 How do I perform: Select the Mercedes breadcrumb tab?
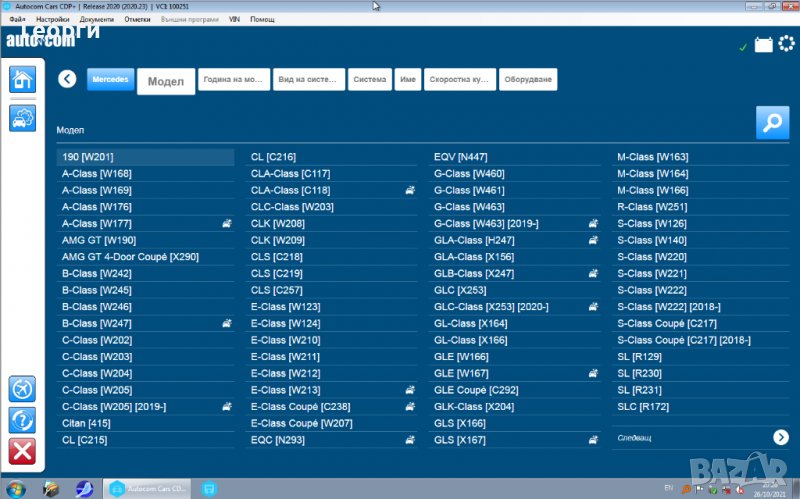tap(110, 79)
